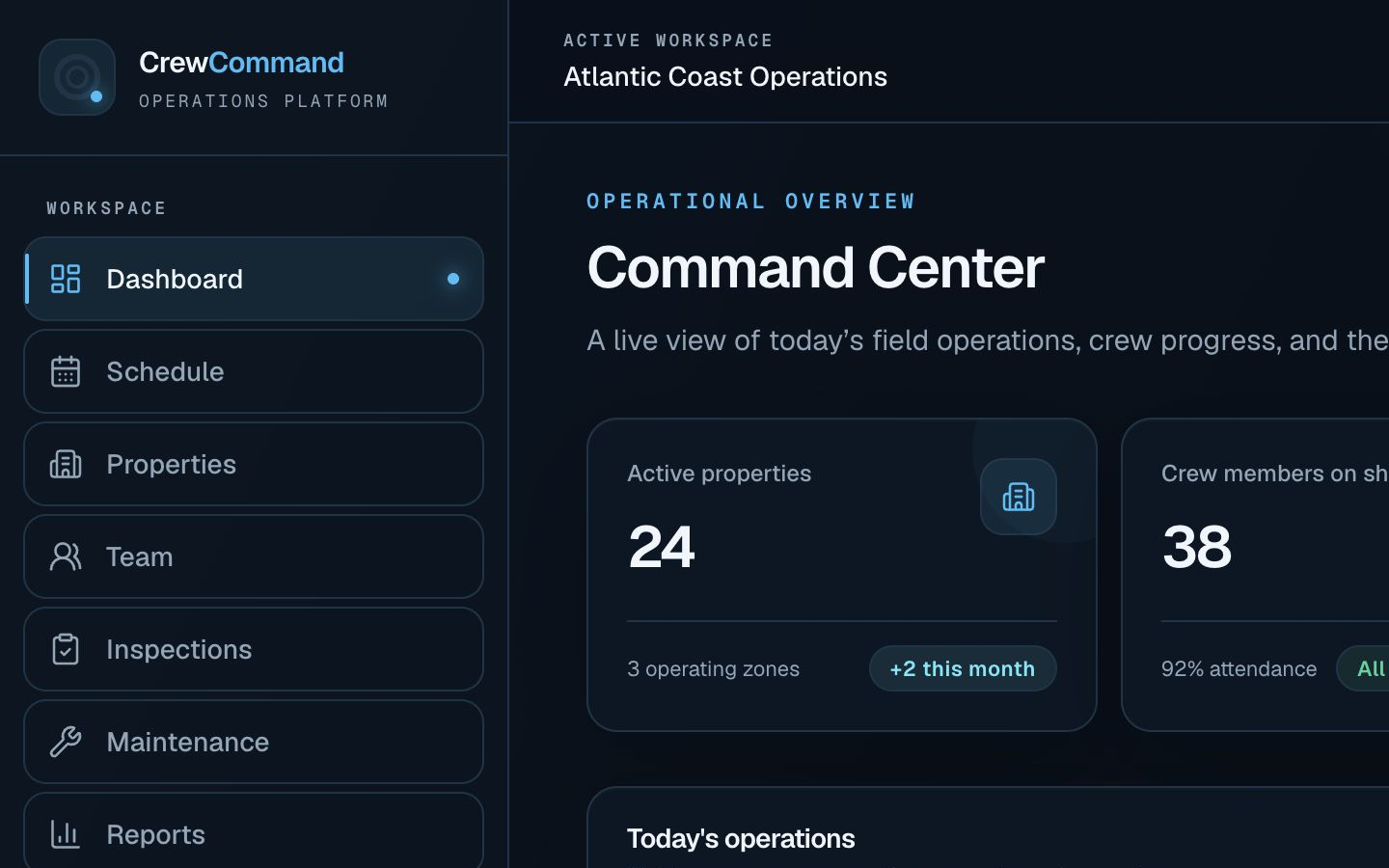Image resolution: width=1389 pixels, height=868 pixels.
Task: Click the Atlantic Coast Operations workspace name
Action: point(725,77)
